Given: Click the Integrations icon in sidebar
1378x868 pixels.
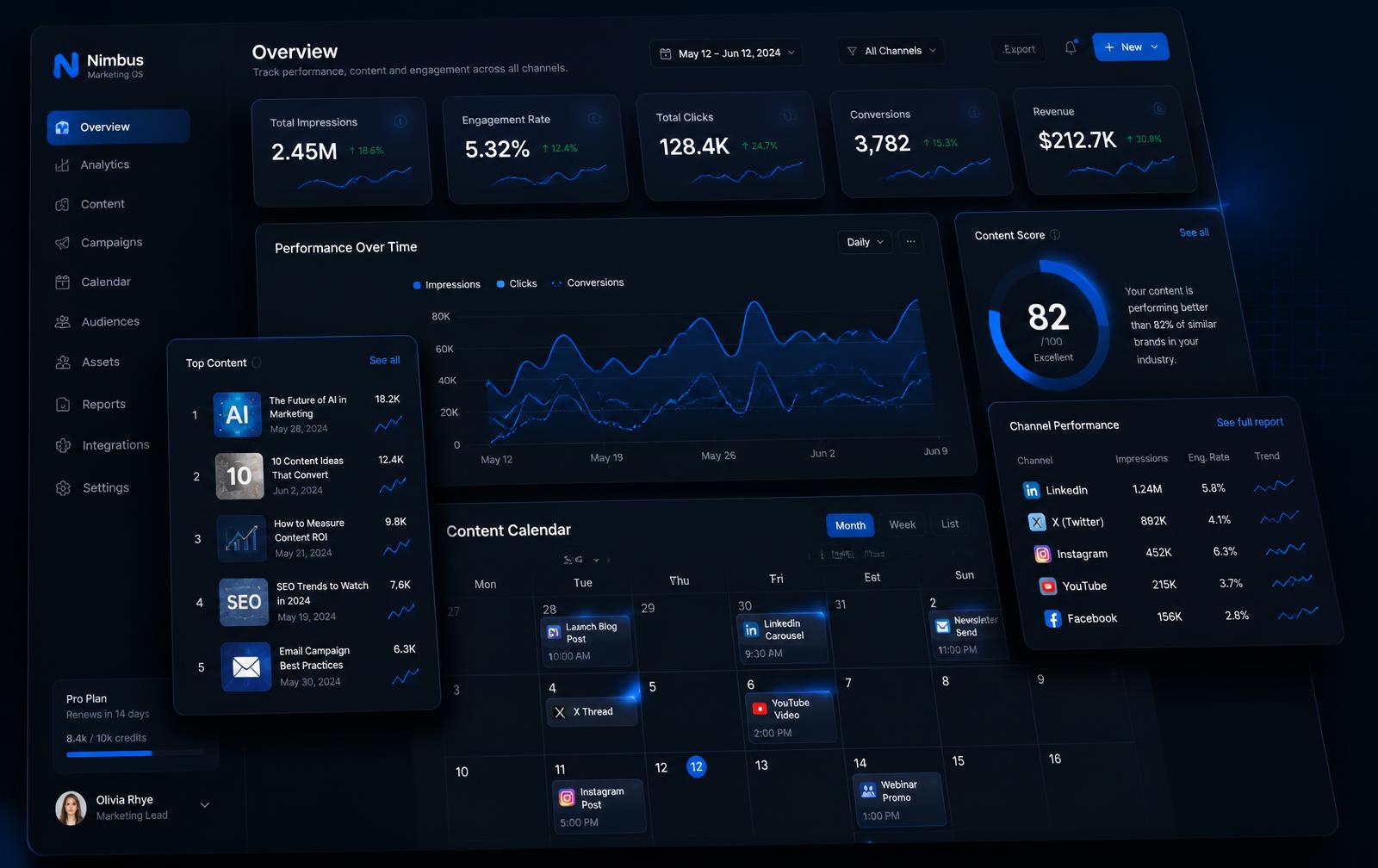Looking at the screenshot, I should click(63, 445).
